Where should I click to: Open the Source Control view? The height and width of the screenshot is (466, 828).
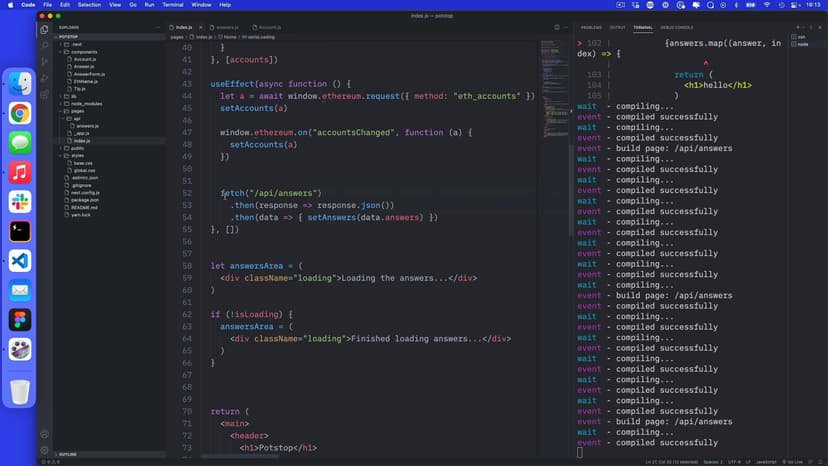[x=44, y=61]
